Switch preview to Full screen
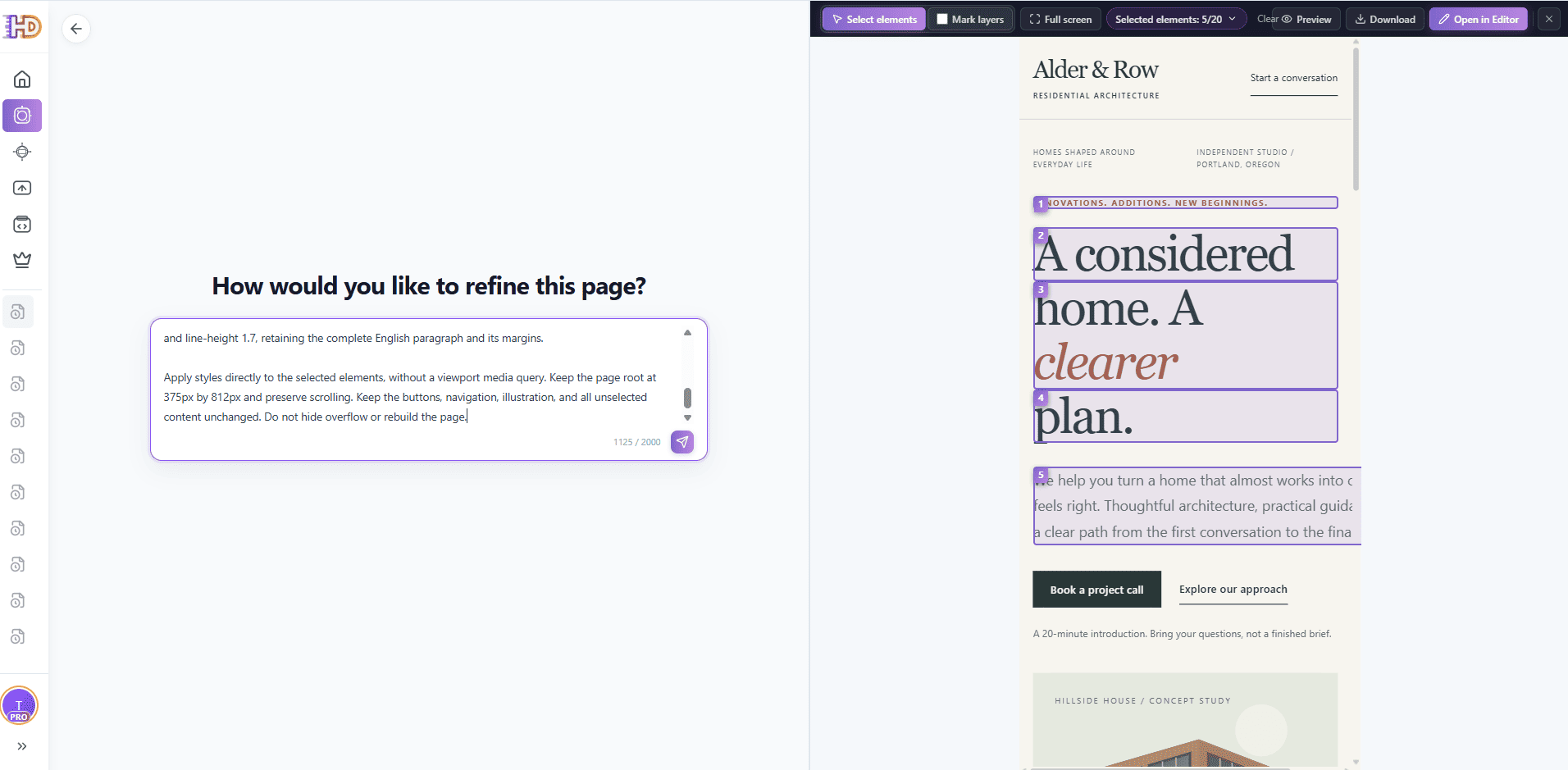The height and width of the screenshot is (770, 1568). (x=1060, y=19)
